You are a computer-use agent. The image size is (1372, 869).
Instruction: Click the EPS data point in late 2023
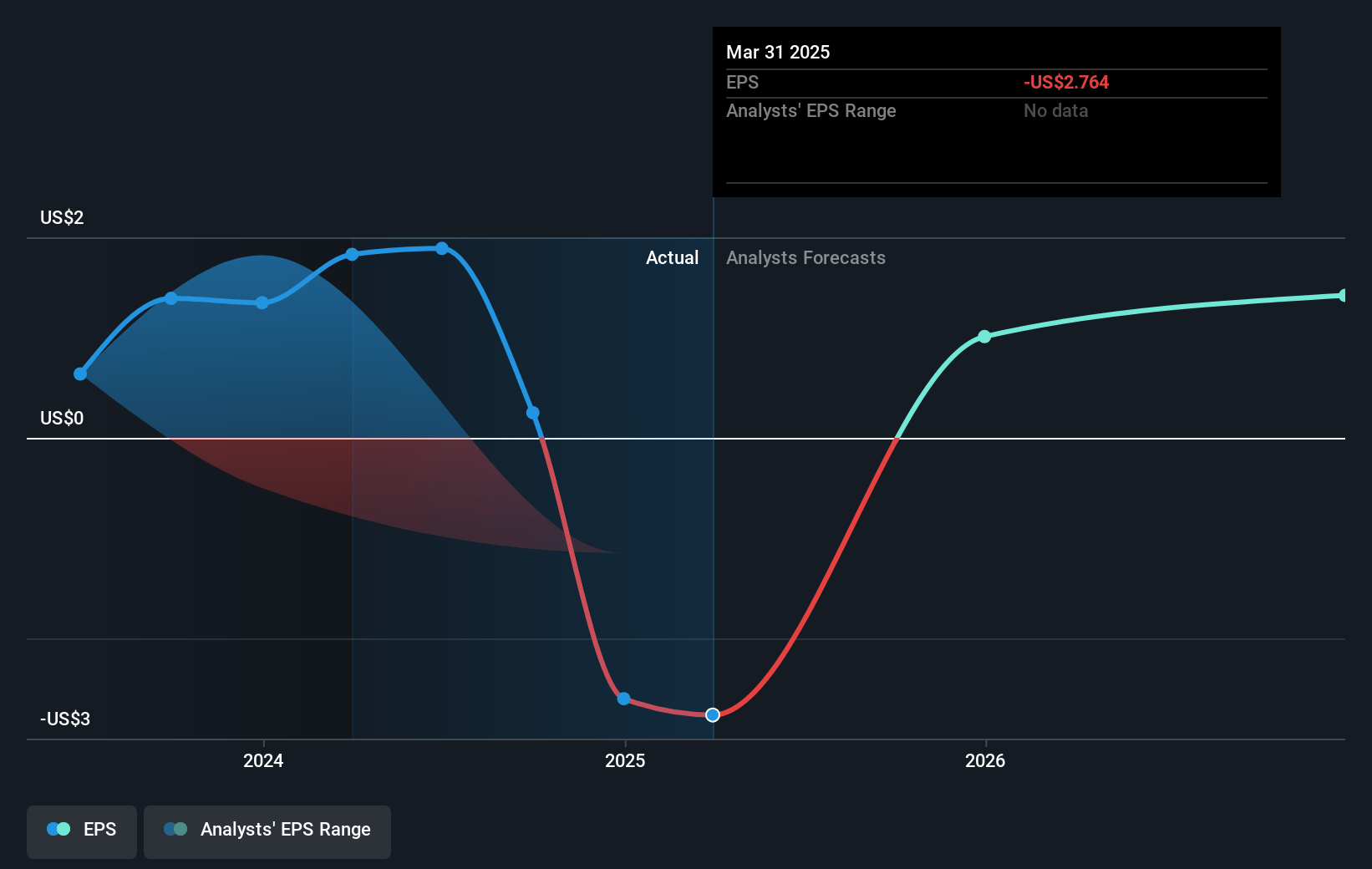pyautogui.click(x=170, y=298)
